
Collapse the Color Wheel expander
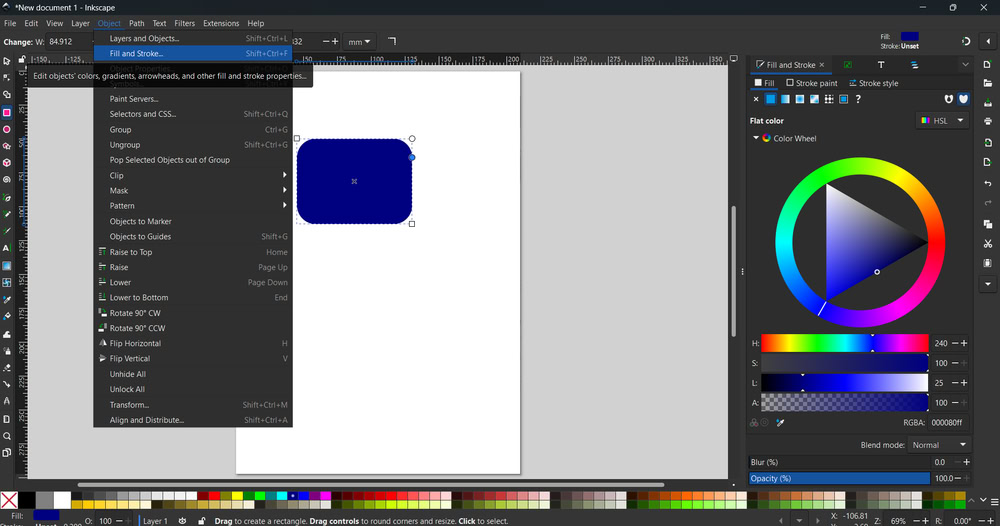point(756,138)
